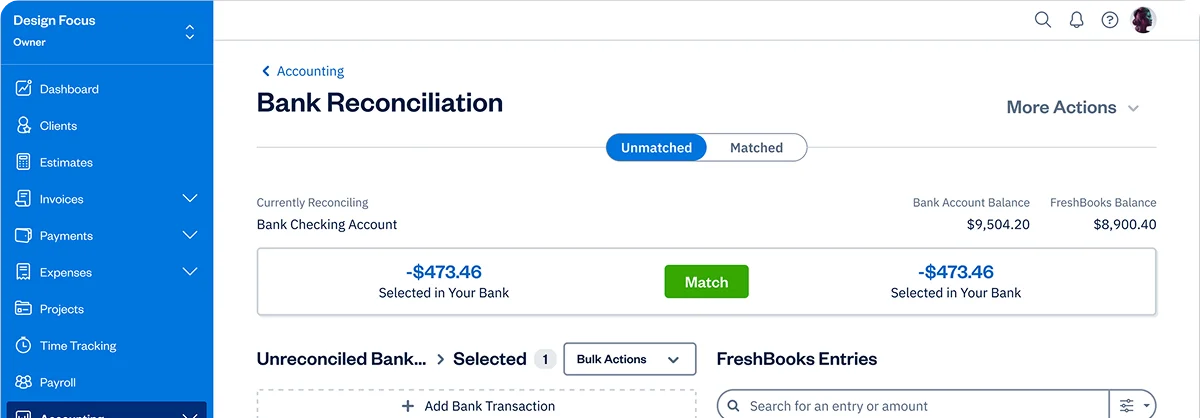This screenshot has height=418, width=1200.
Task: Open the Bulk Actions dropdown
Action: click(x=629, y=359)
